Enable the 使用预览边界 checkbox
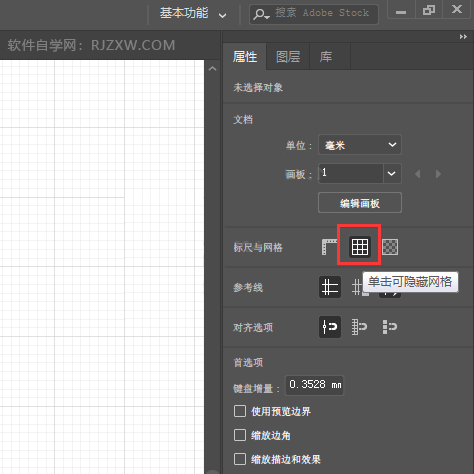 pos(240,411)
